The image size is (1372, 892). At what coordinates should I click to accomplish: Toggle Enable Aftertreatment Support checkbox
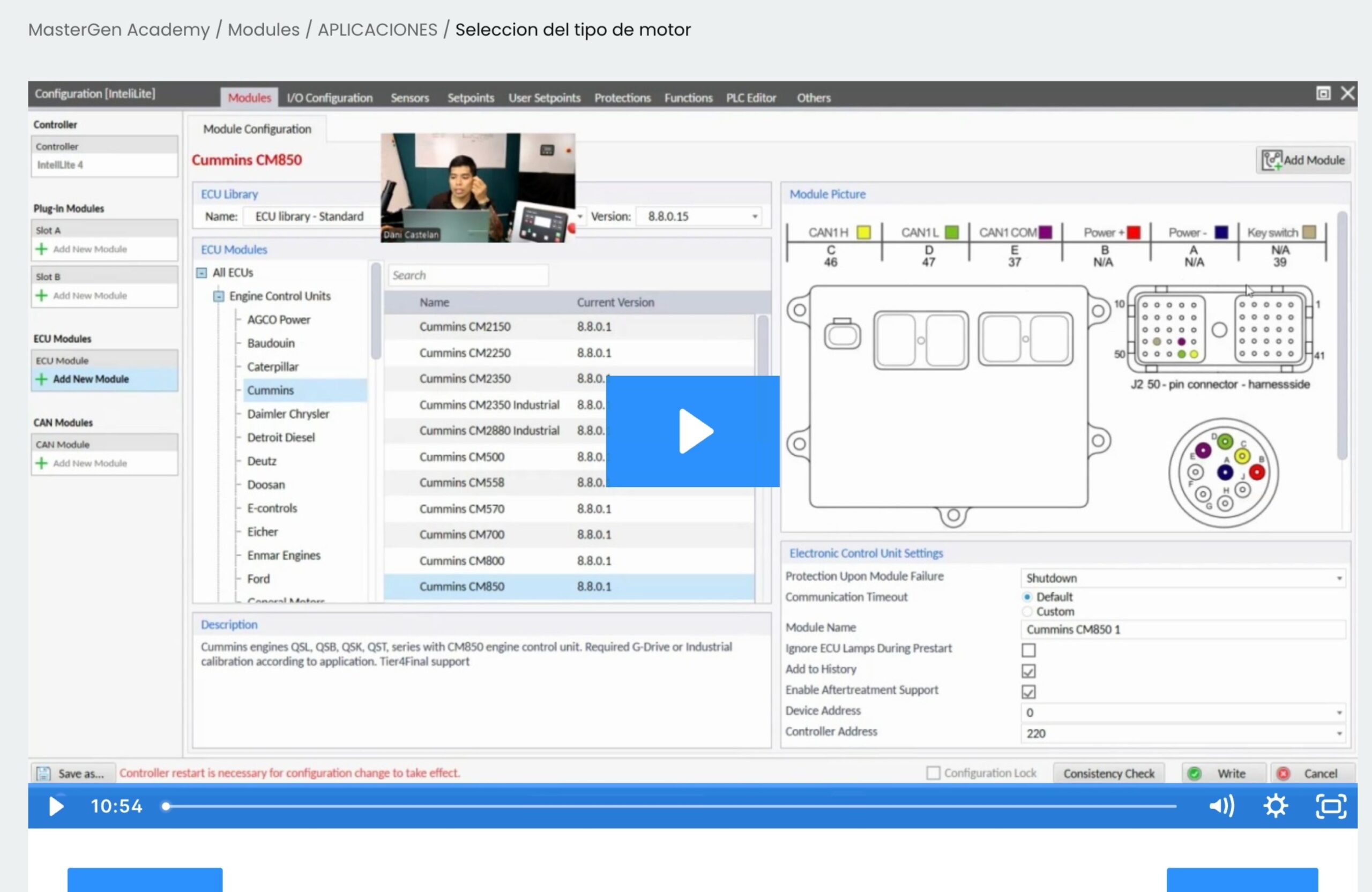coord(1028,692)
